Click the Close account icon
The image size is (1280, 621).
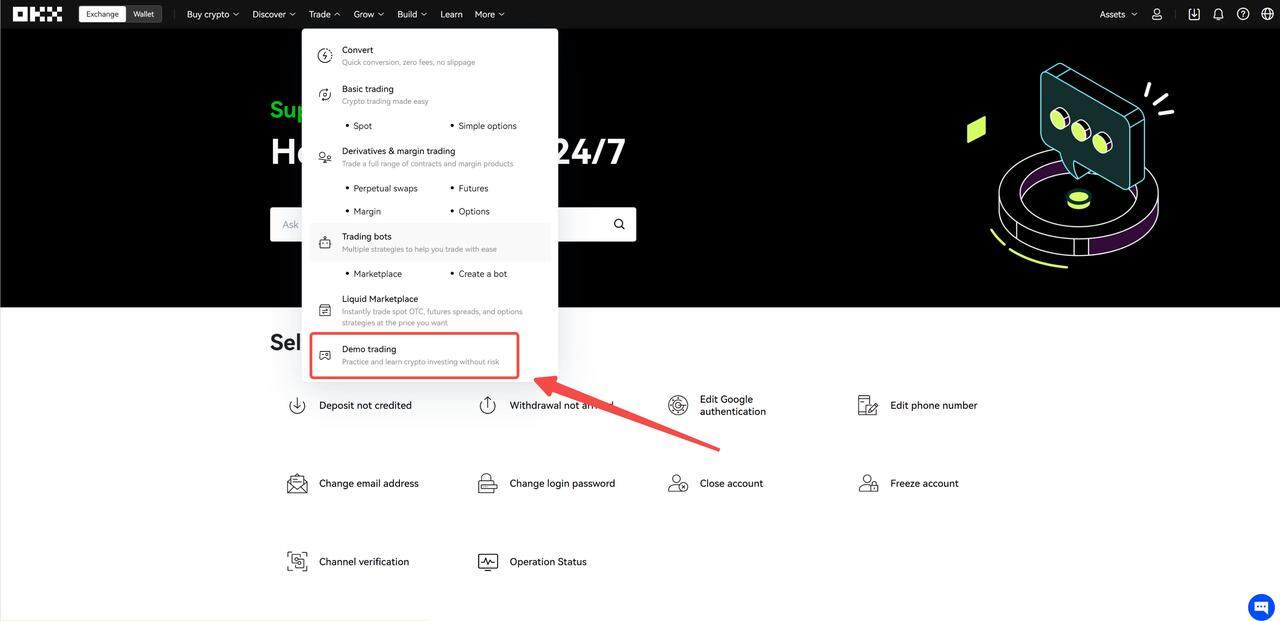click(678, 483)
